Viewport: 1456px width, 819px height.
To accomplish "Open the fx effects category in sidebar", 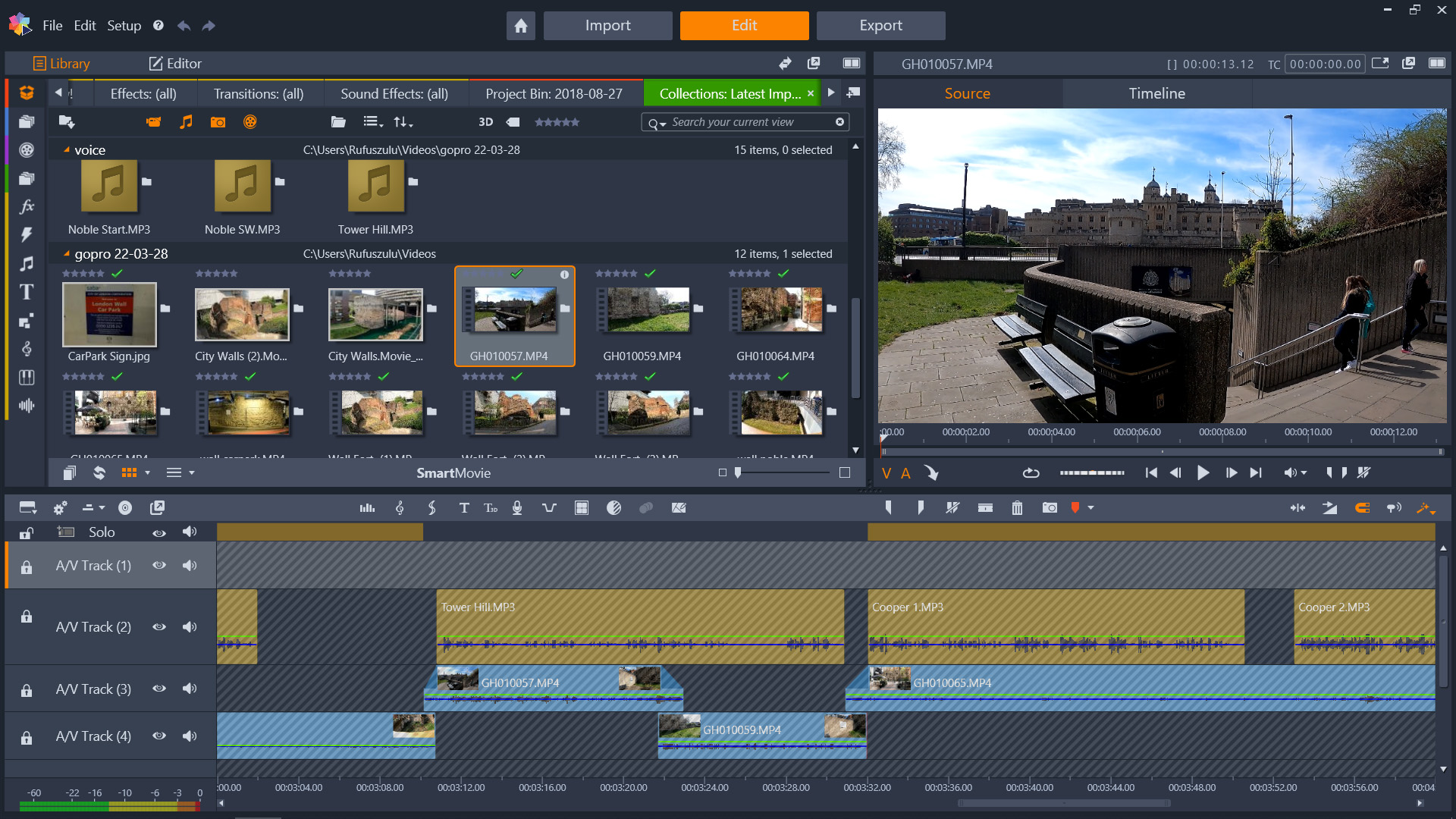I will tap(27, 206).
